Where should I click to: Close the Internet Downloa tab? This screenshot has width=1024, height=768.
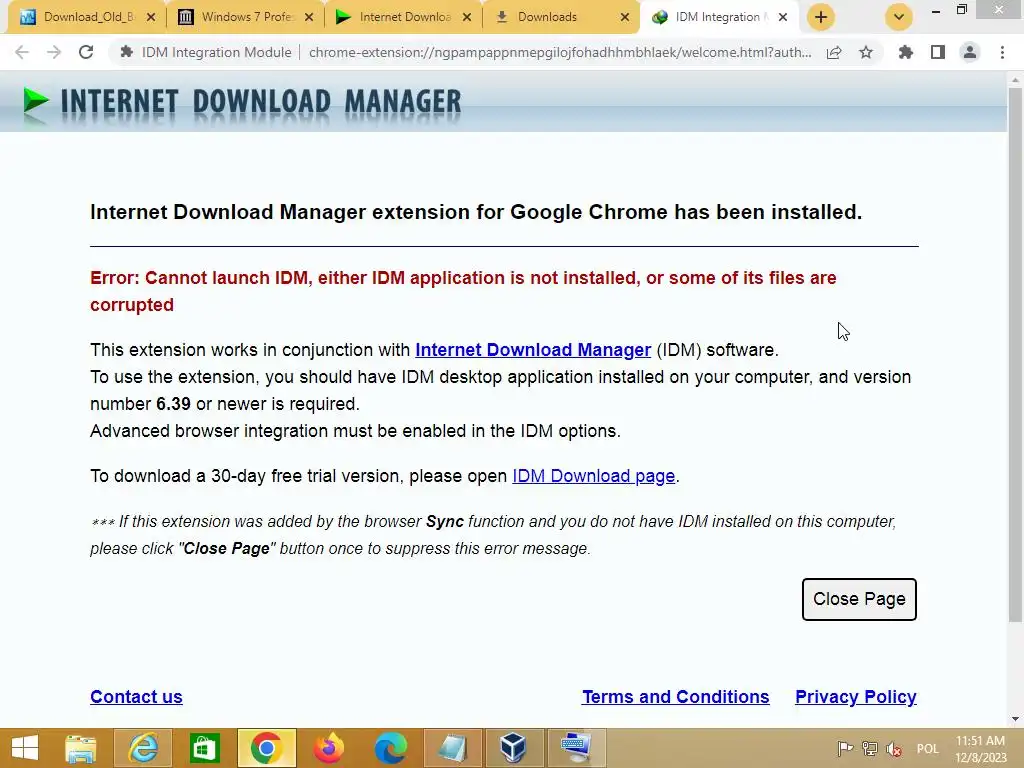pyautogui.click(x=467, y=17)
